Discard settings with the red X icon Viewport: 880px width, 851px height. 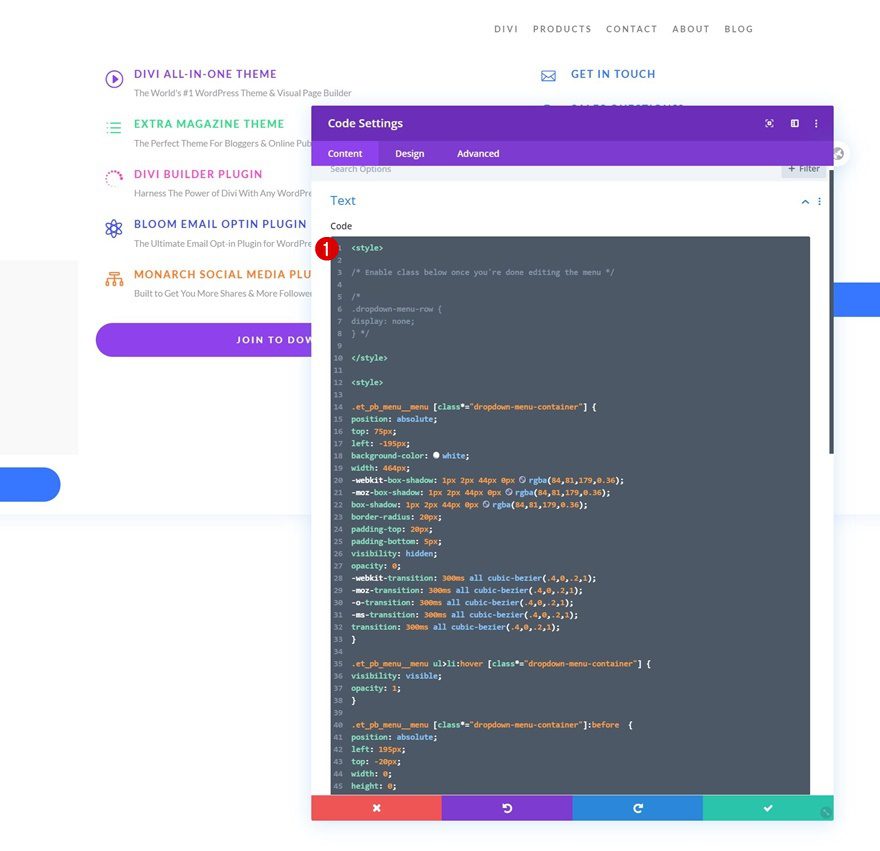[376, 807]
